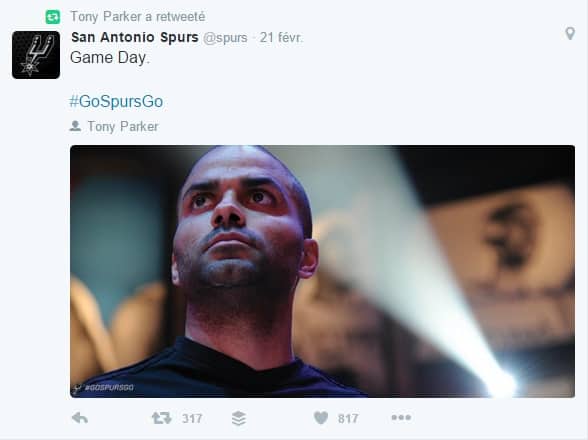Click the location pin icon
Screen dimensions: 588x440
[570, 33]
